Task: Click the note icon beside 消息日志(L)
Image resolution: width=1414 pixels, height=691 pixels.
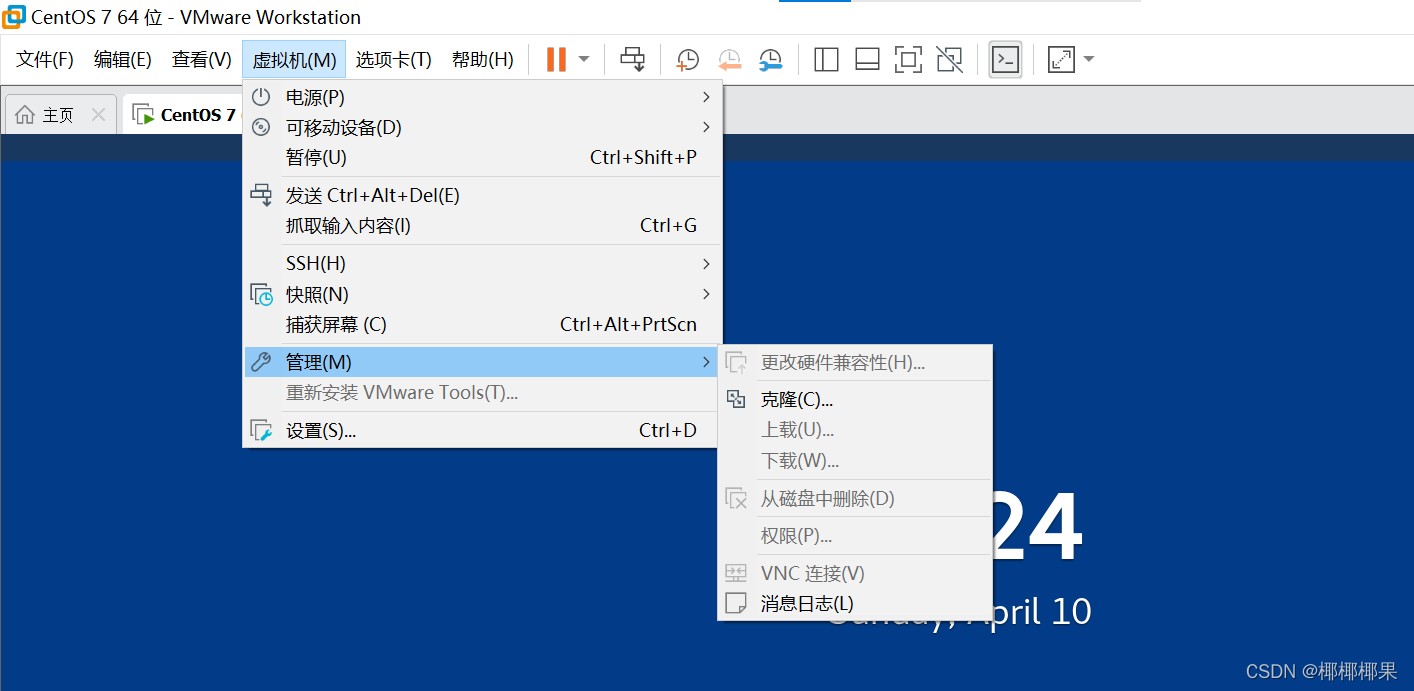Action: click(736, 603)
